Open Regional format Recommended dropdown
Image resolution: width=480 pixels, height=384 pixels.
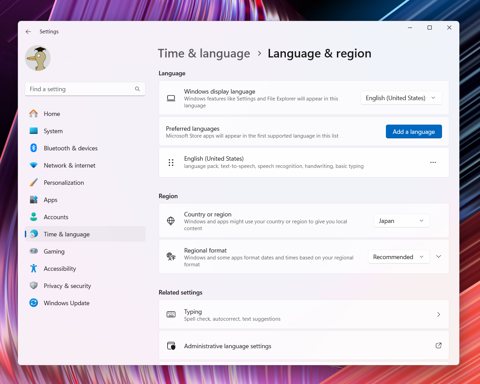click(398, 257)
